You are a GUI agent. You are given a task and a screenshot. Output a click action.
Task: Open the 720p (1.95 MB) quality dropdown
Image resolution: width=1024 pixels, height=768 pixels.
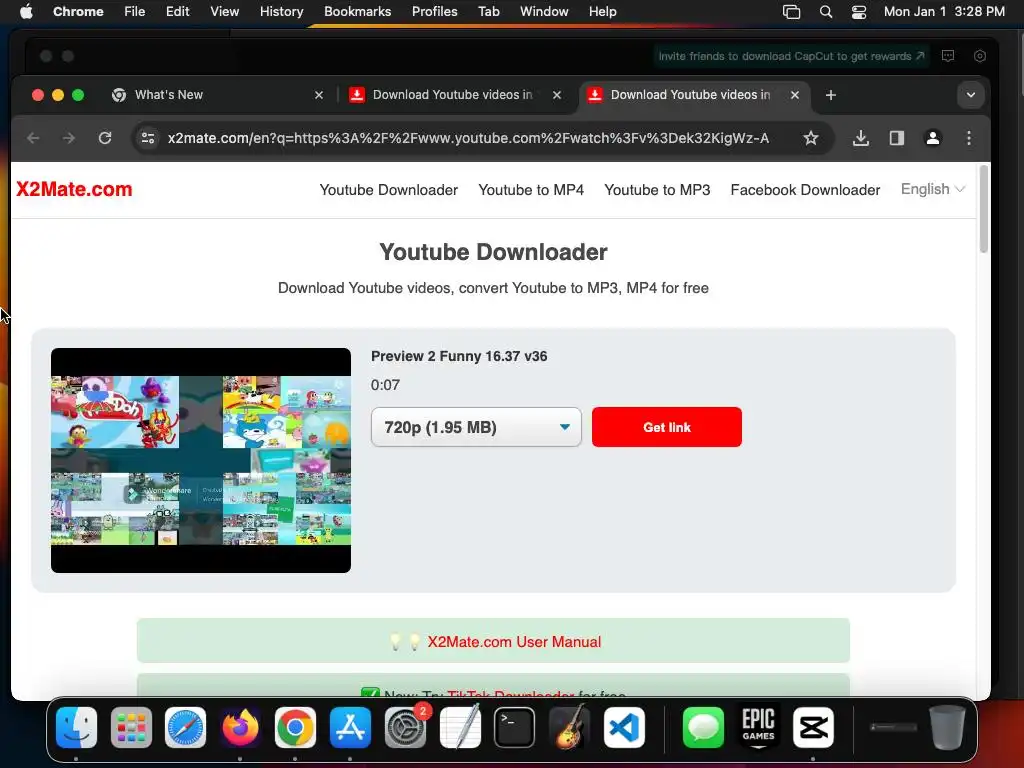coord(476,427)
